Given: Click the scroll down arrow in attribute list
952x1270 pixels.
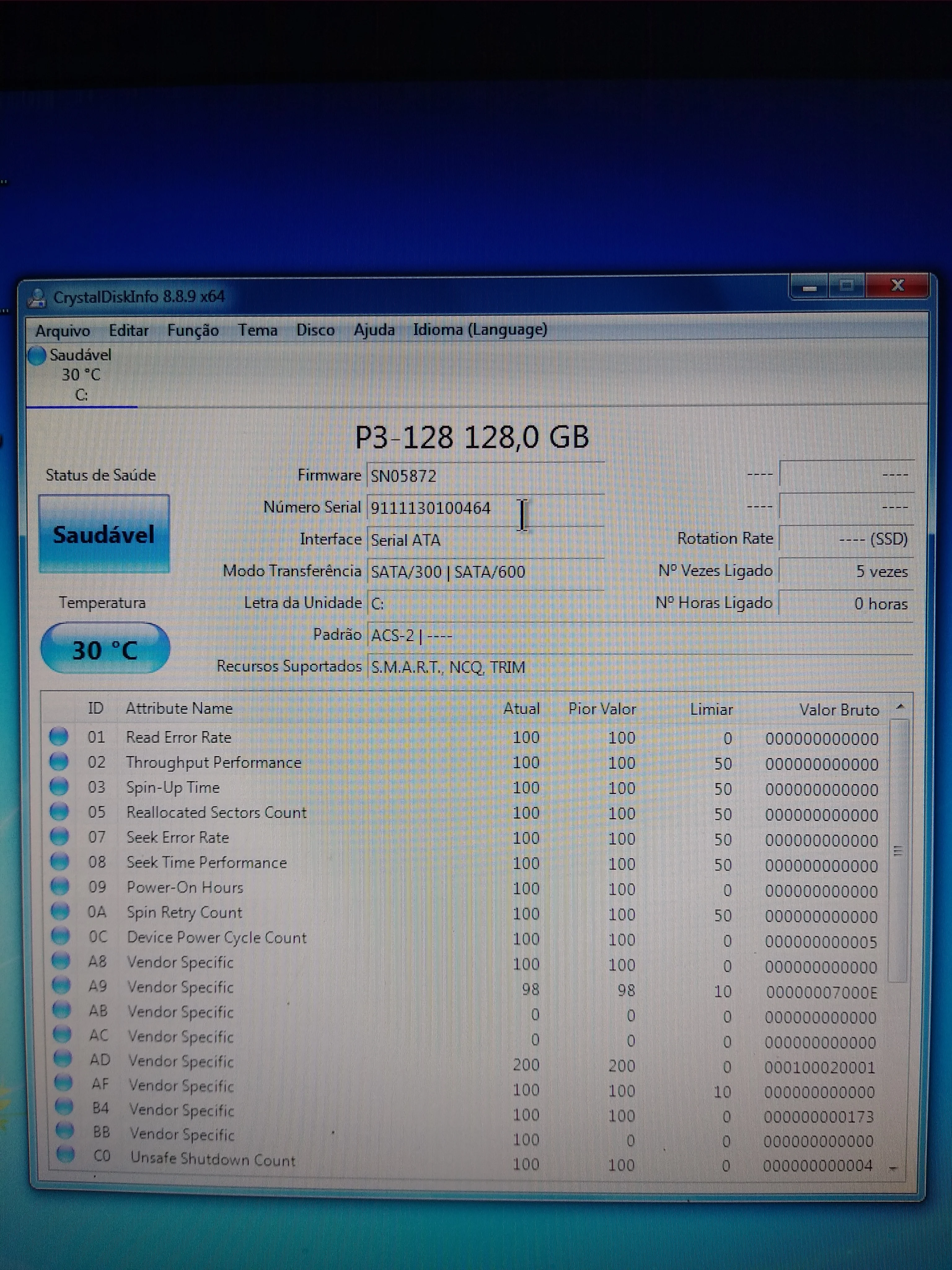Looking at the screenshot, I should tap(893, 1168).
